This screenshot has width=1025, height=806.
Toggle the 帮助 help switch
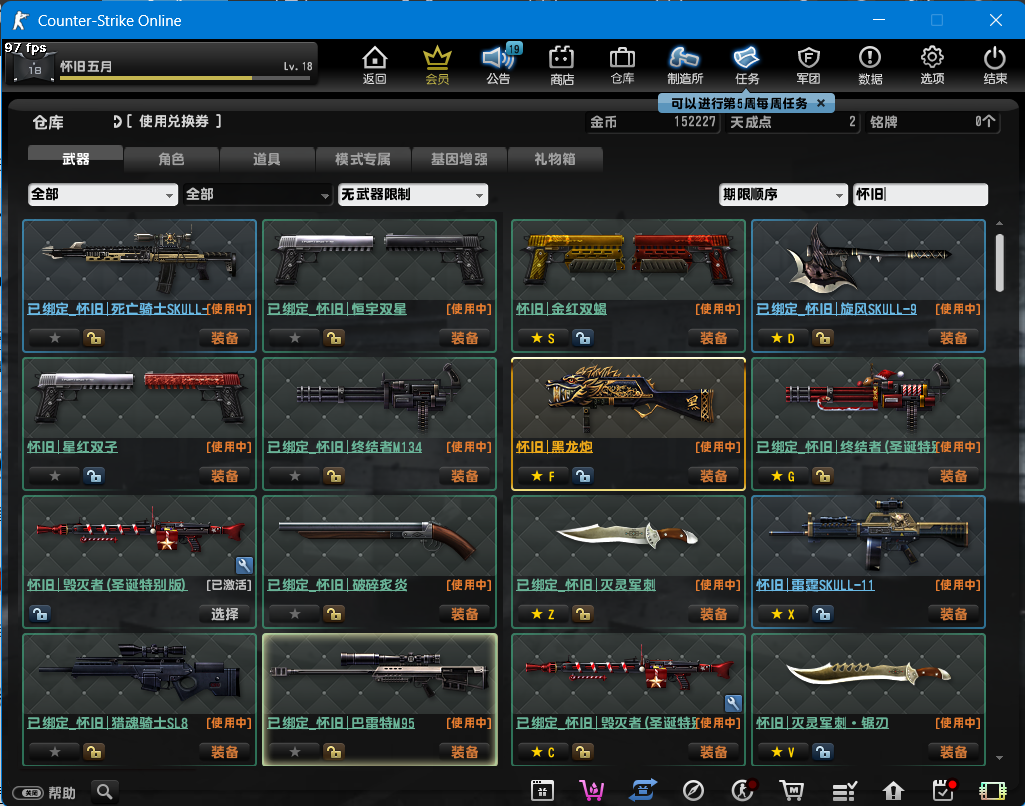27,792
